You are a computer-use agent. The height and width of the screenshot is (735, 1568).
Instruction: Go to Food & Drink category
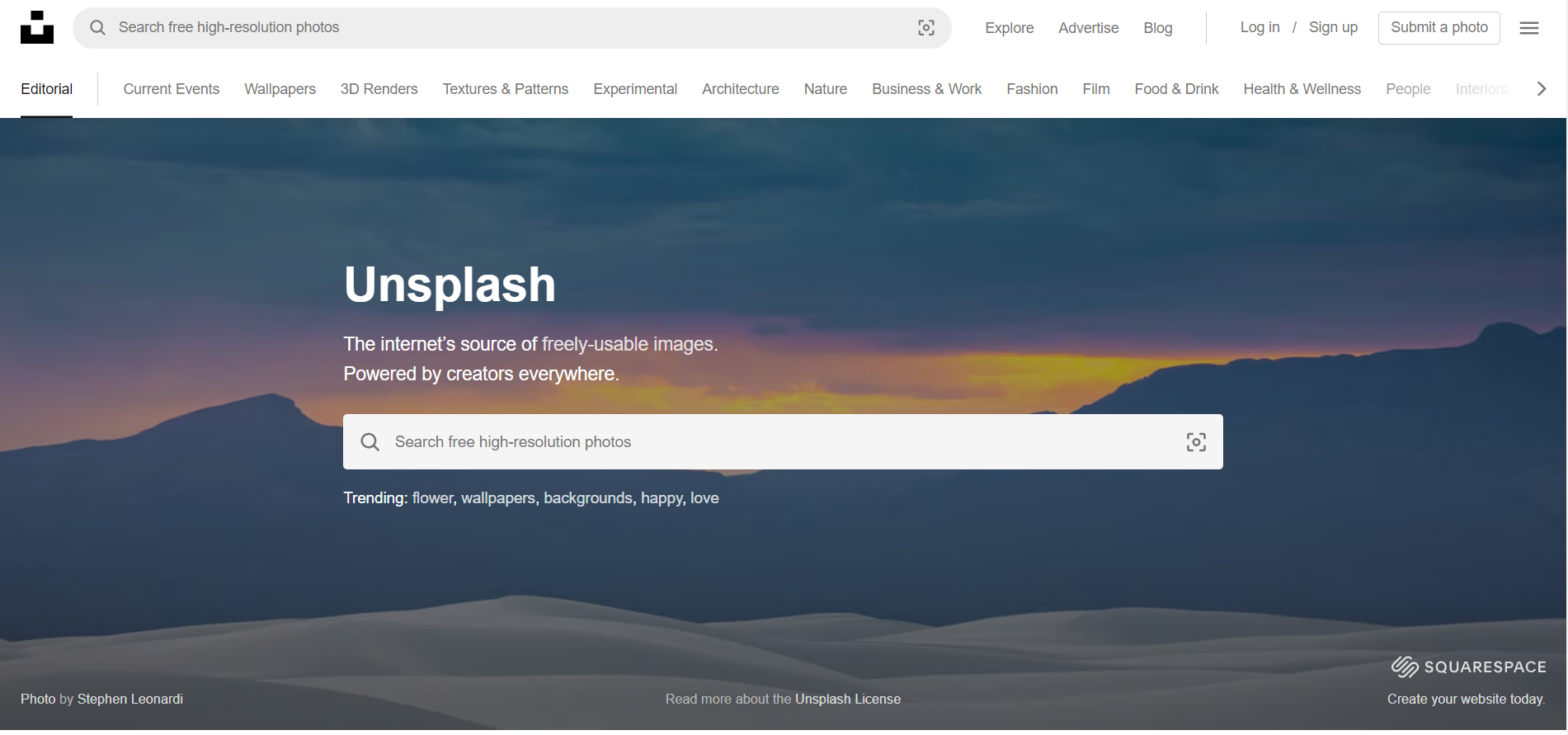[x=1176, y=89]
